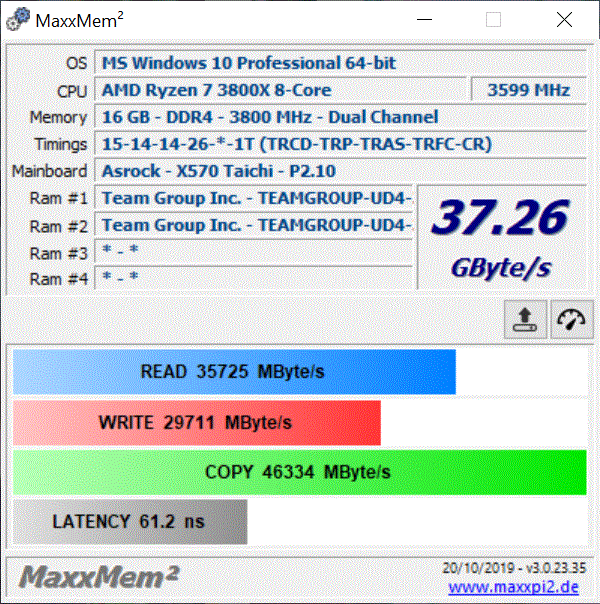Screen dimensions: 600x604
Task: Click the LATENCY 61.2 ns gray bar
Action: [130, 522]
